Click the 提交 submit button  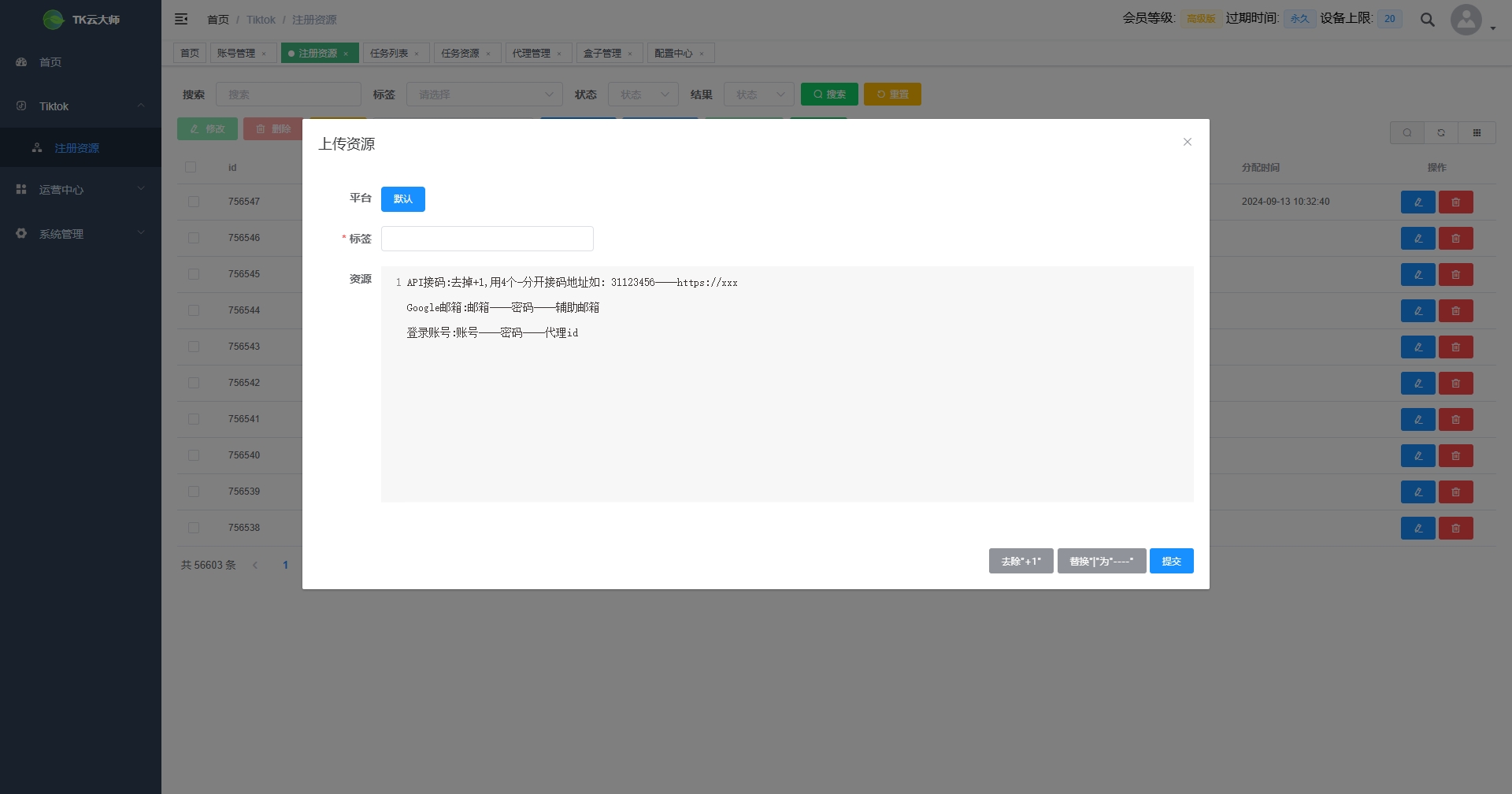point(1171,560)
